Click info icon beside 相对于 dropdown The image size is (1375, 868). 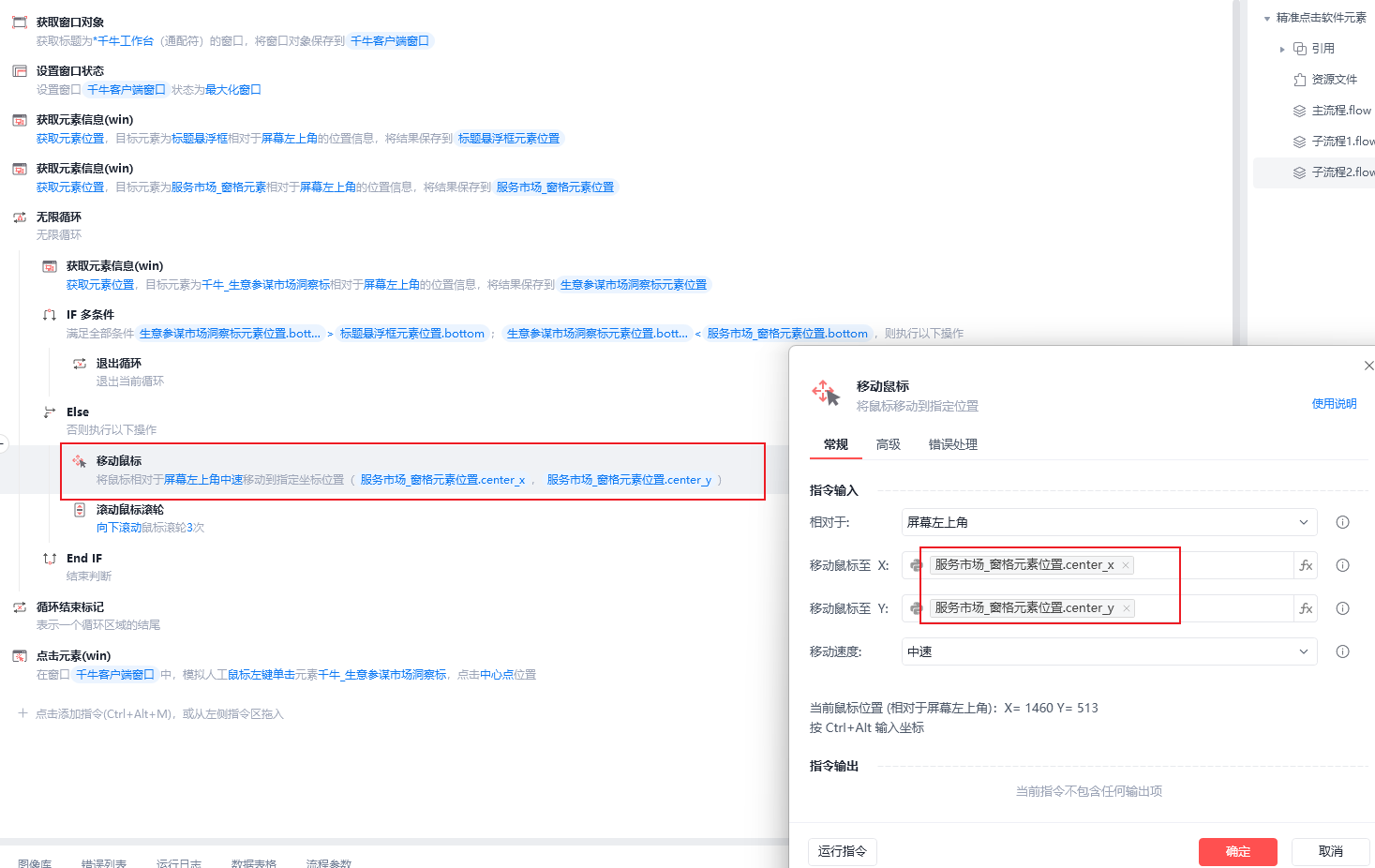pos(1342,522)
